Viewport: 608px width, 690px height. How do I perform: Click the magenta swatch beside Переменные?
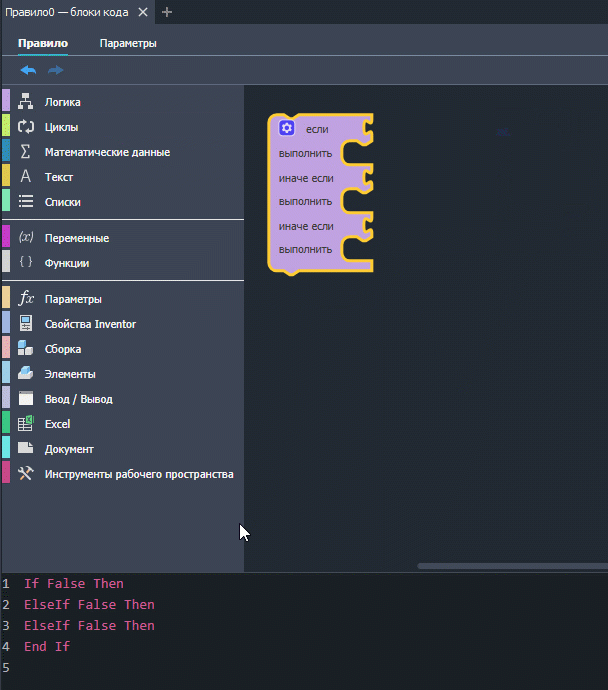point(6,236)
